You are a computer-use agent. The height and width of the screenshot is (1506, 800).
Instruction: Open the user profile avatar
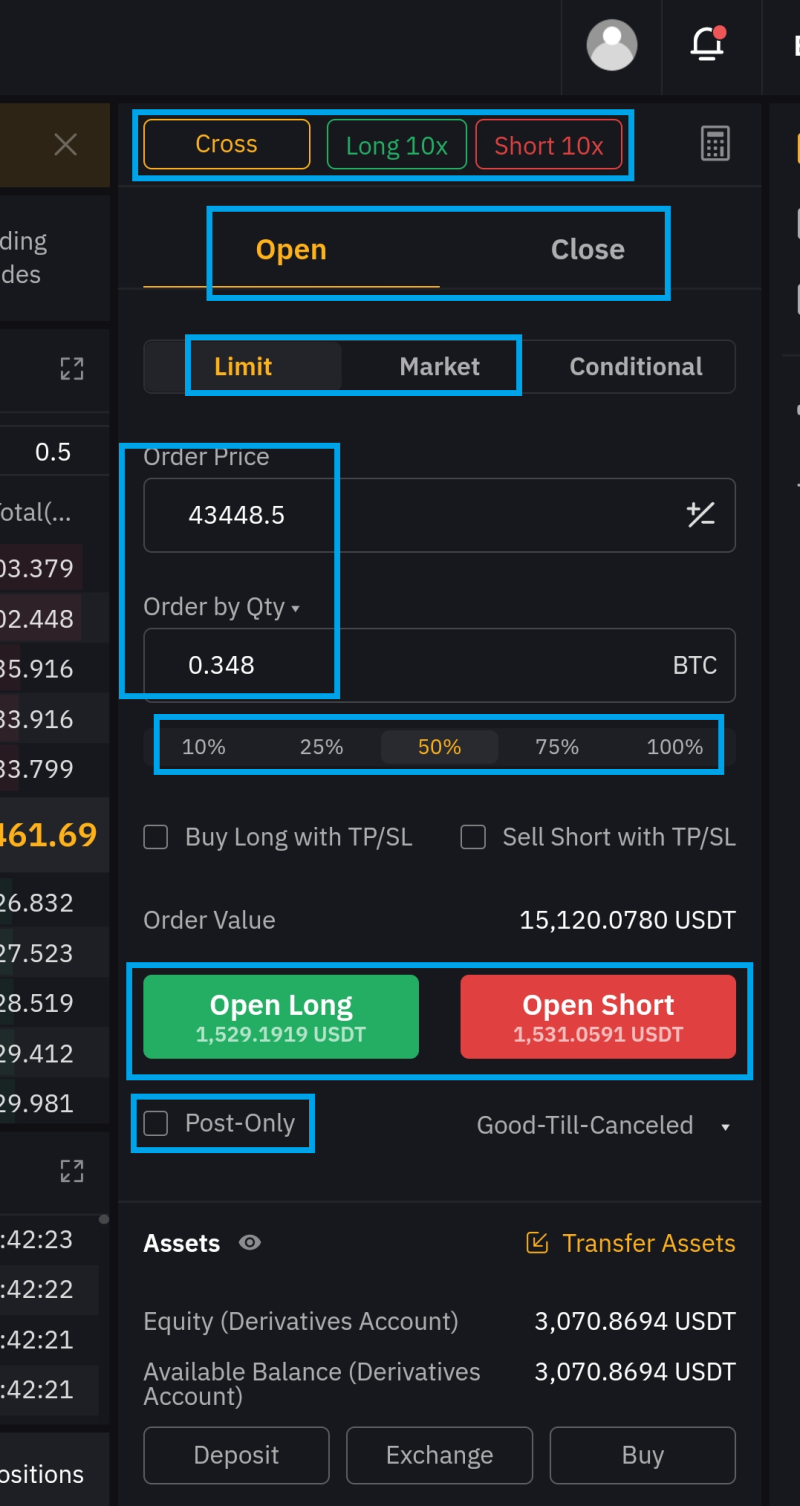pyautogui.click(x=611, y=46)
